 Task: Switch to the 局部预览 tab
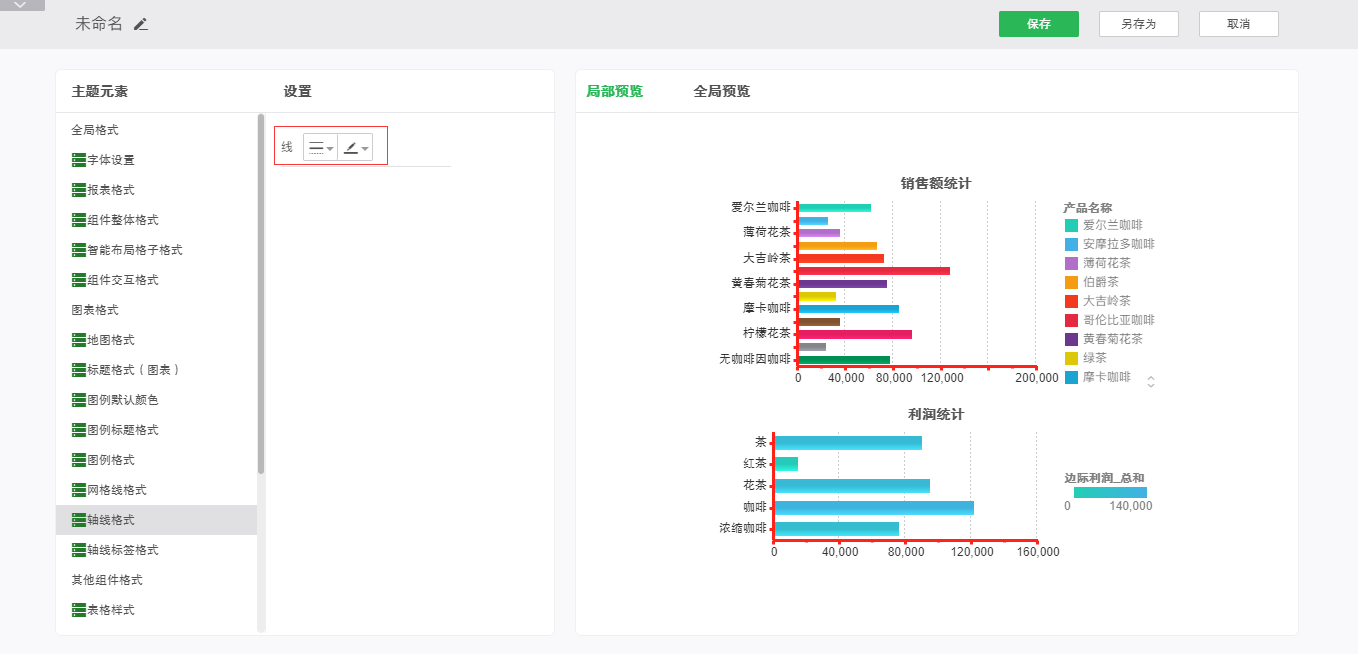point(614,91)
